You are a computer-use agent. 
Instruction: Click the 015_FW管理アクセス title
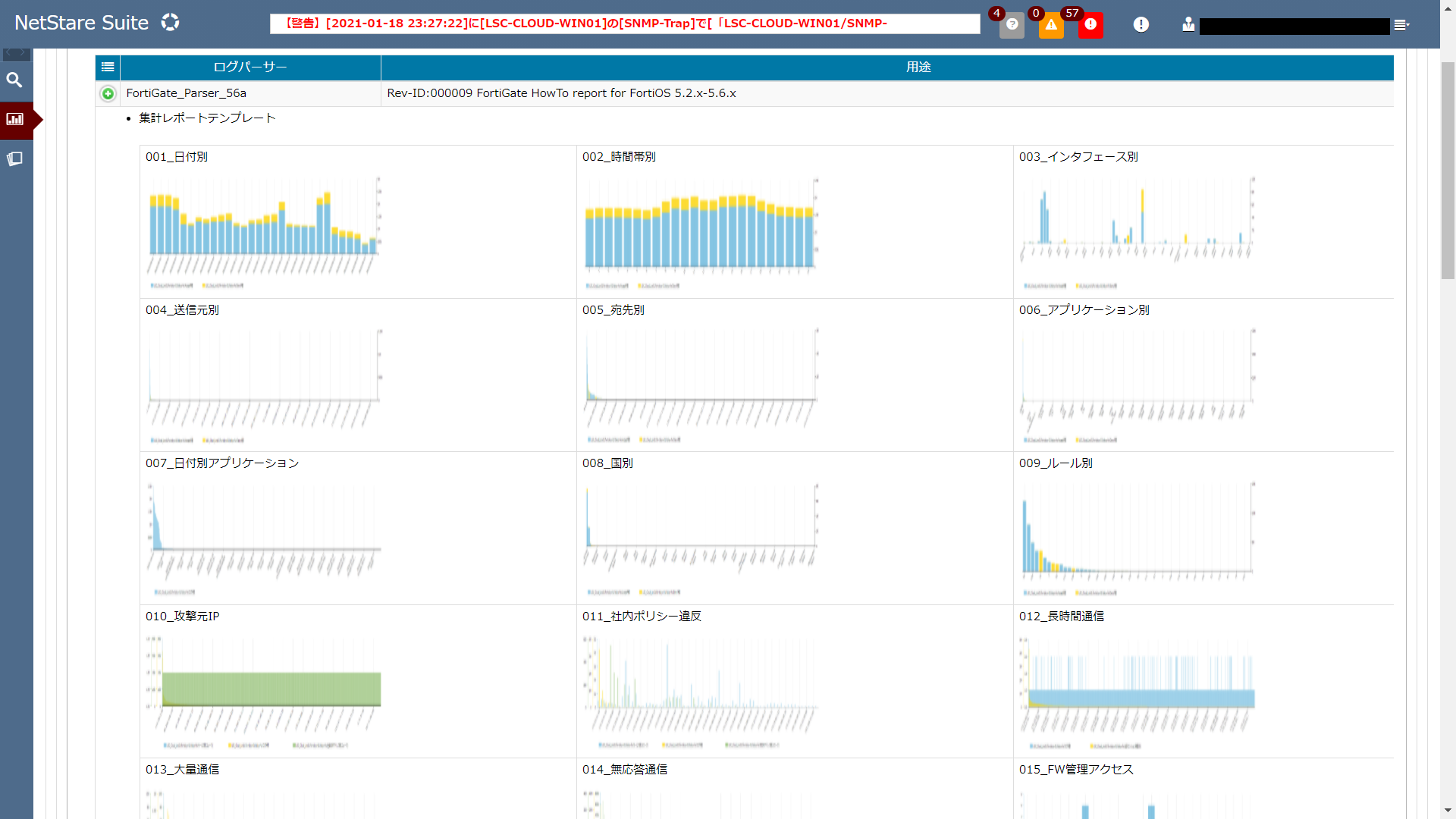click(x=1076, y=770)
